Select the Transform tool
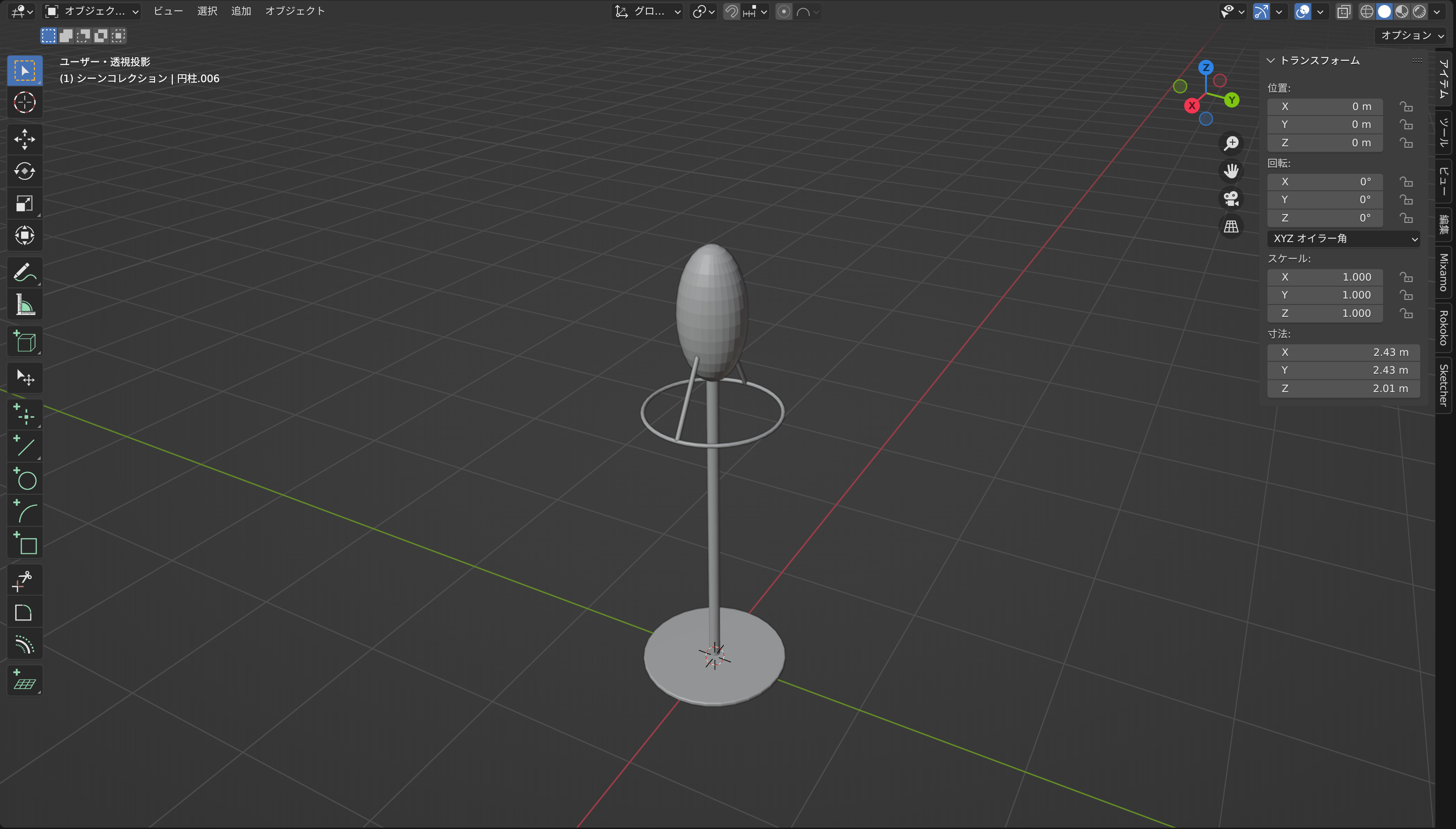 tap(24, 235)
